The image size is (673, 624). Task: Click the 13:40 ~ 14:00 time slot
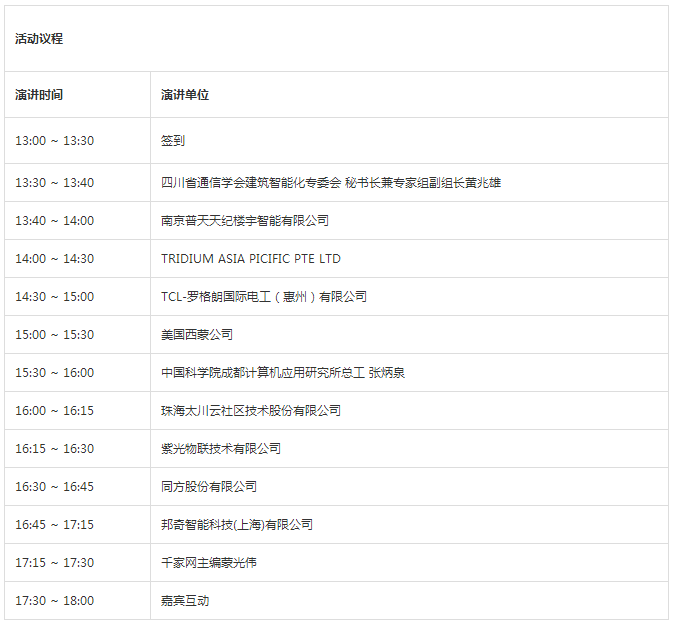click(54, 221)
